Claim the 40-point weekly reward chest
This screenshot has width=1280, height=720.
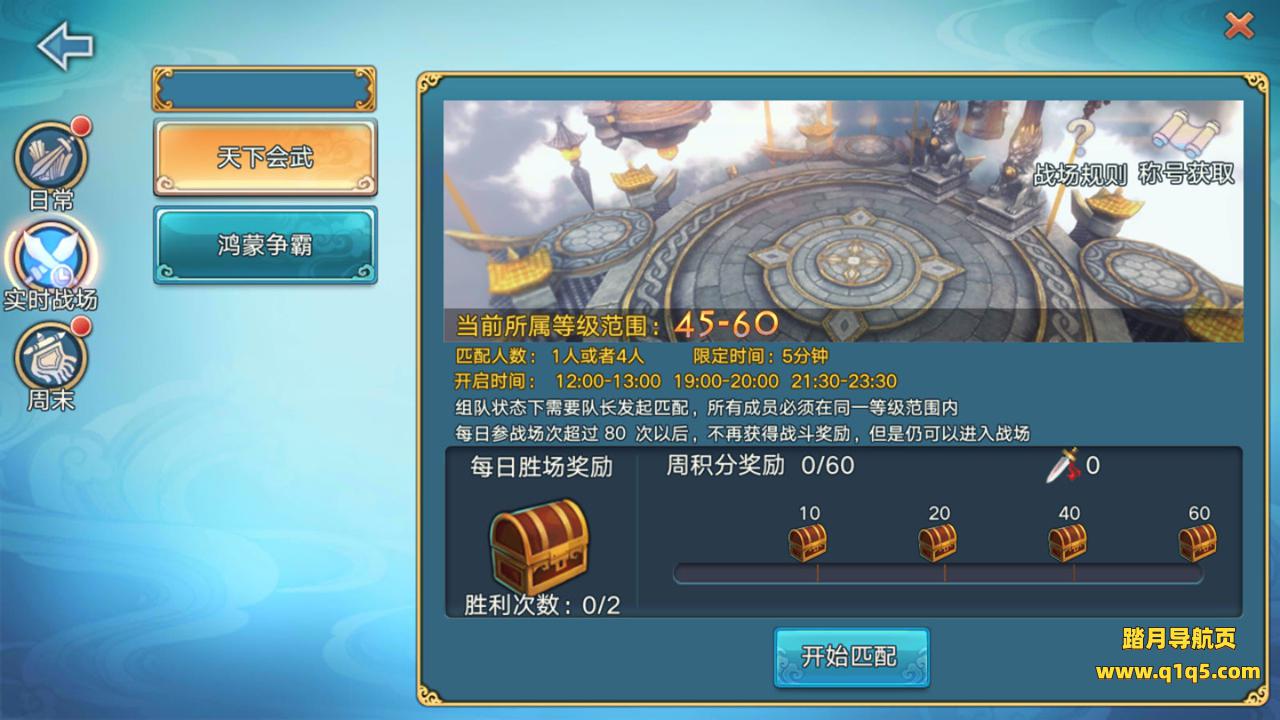coord(1068,543)
